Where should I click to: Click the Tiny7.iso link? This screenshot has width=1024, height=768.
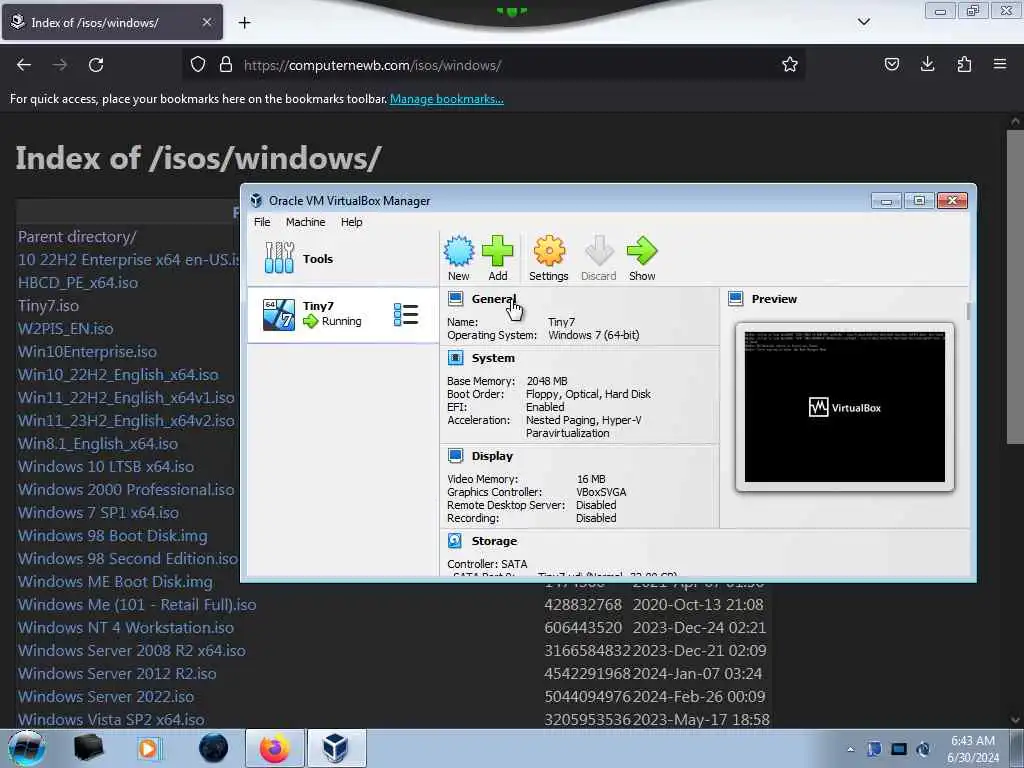48,306
